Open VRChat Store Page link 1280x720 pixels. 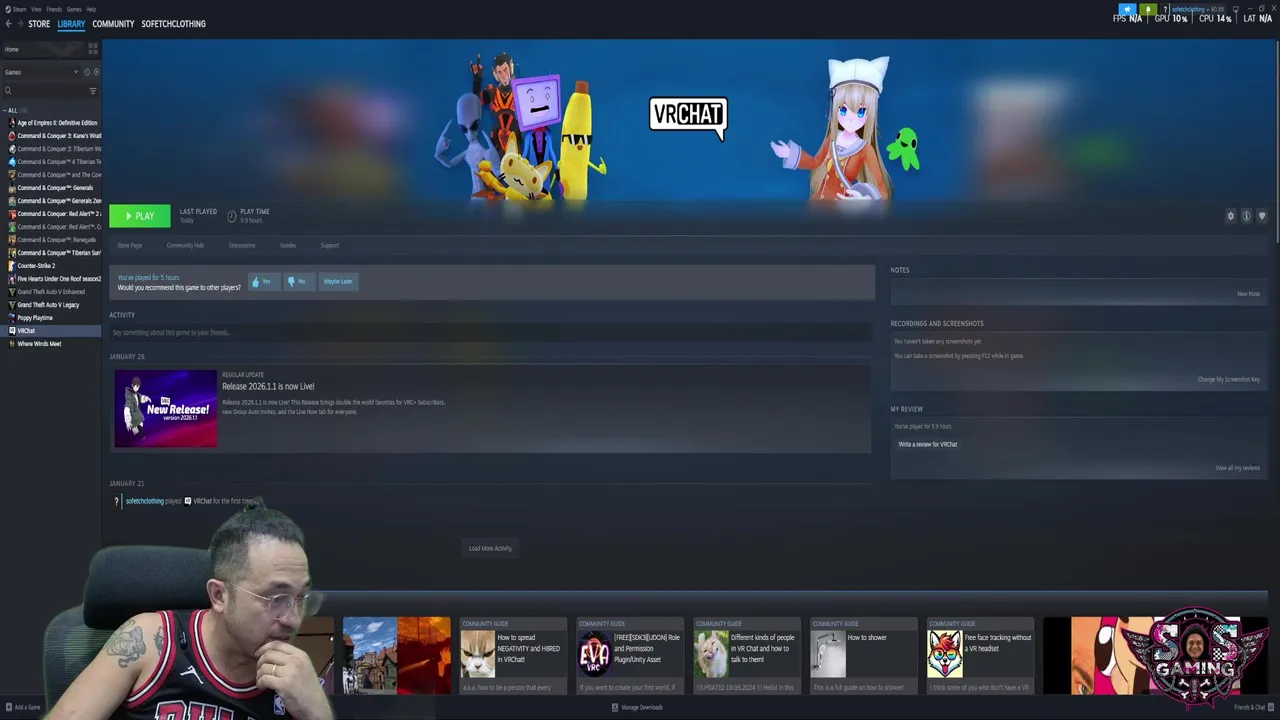pyautogui.click(x=130, y=245)
